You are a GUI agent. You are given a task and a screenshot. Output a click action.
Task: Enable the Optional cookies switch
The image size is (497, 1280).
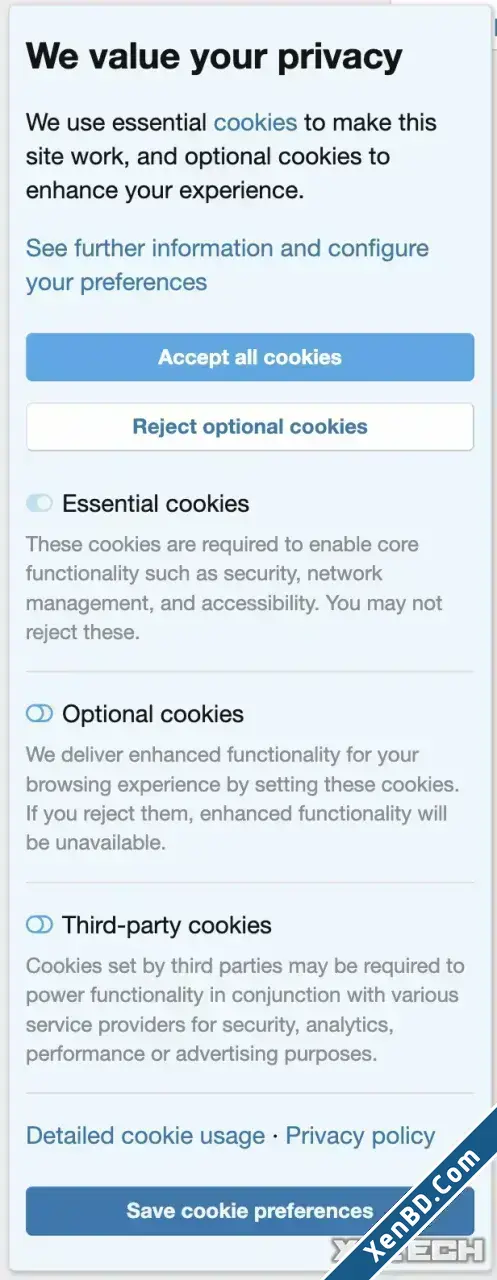click(39, 714)
